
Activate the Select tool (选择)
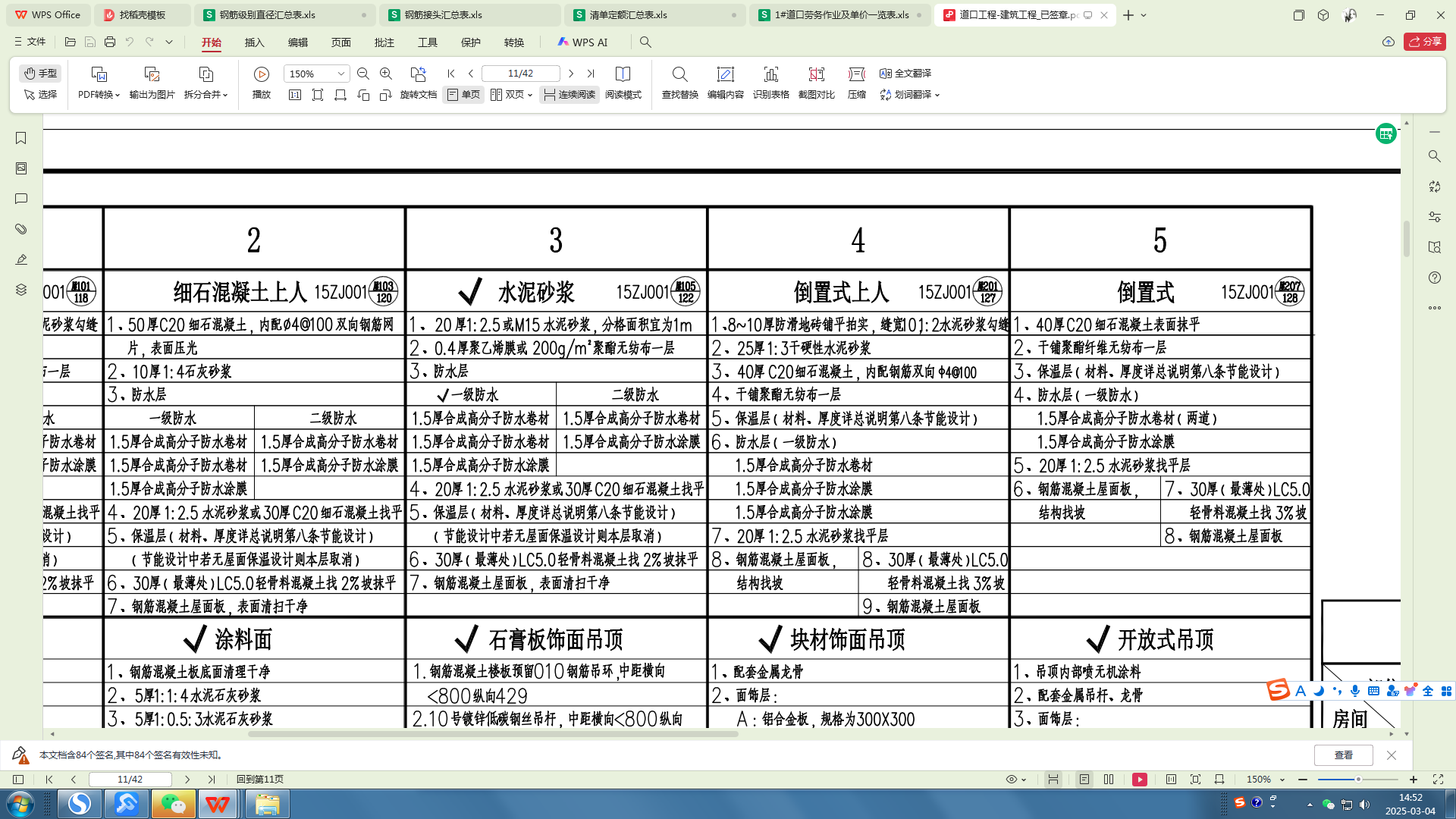point(40,95)
